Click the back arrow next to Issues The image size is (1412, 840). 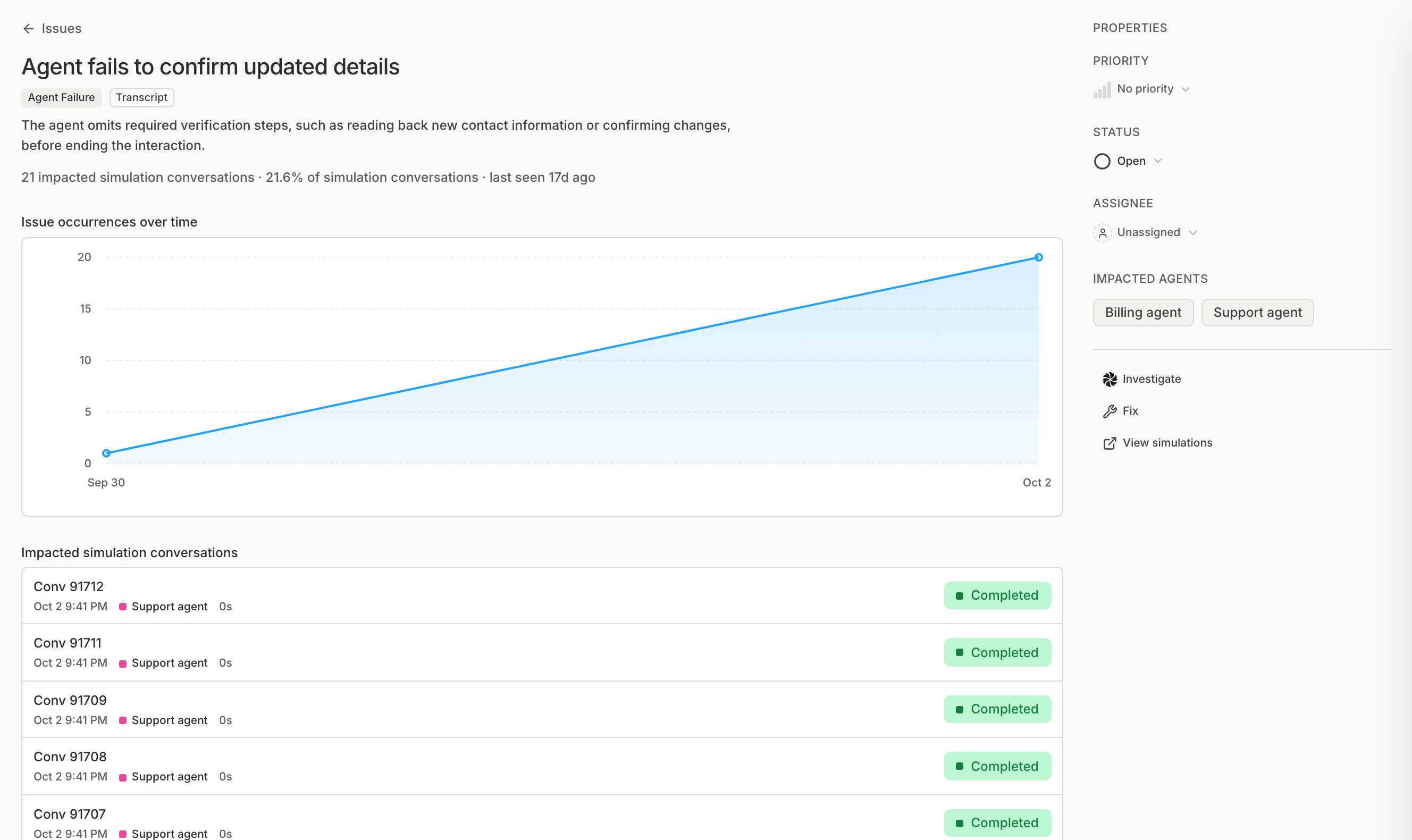28,29
